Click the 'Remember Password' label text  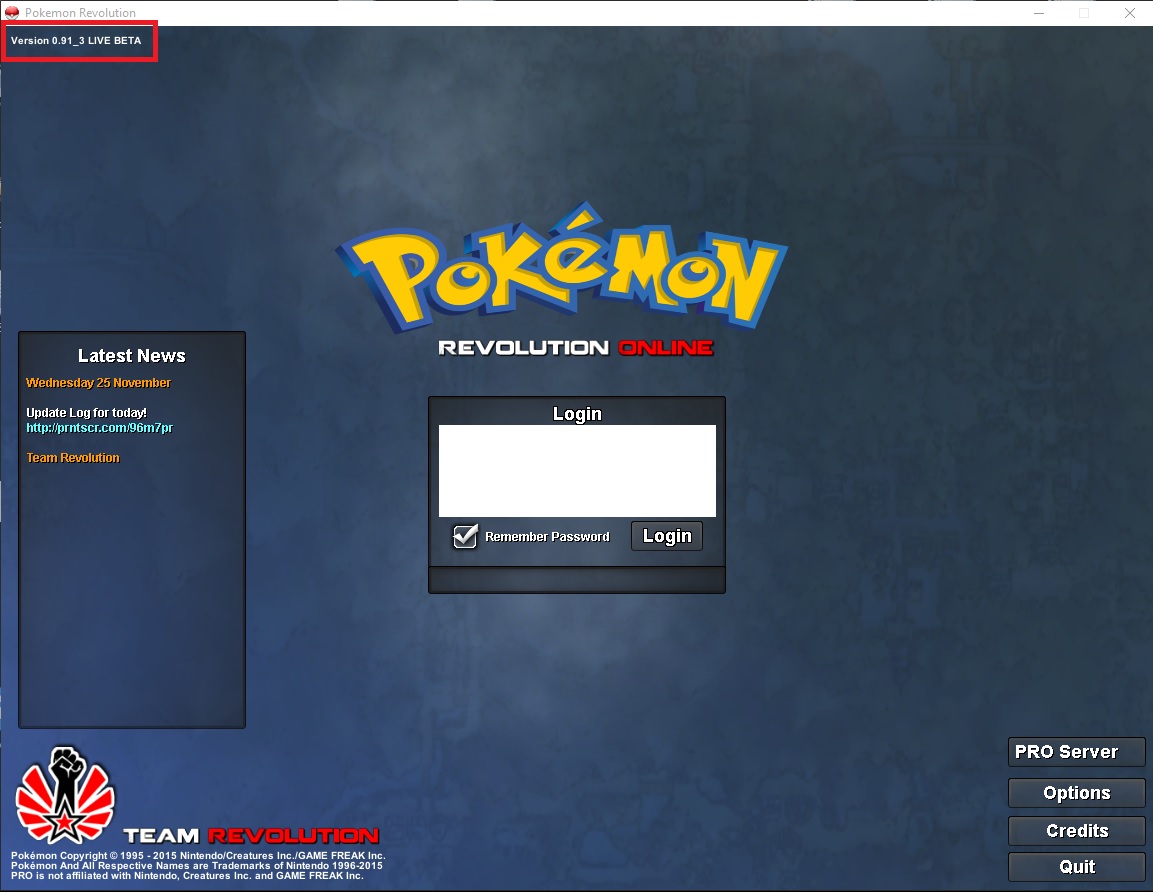[547, 537]
